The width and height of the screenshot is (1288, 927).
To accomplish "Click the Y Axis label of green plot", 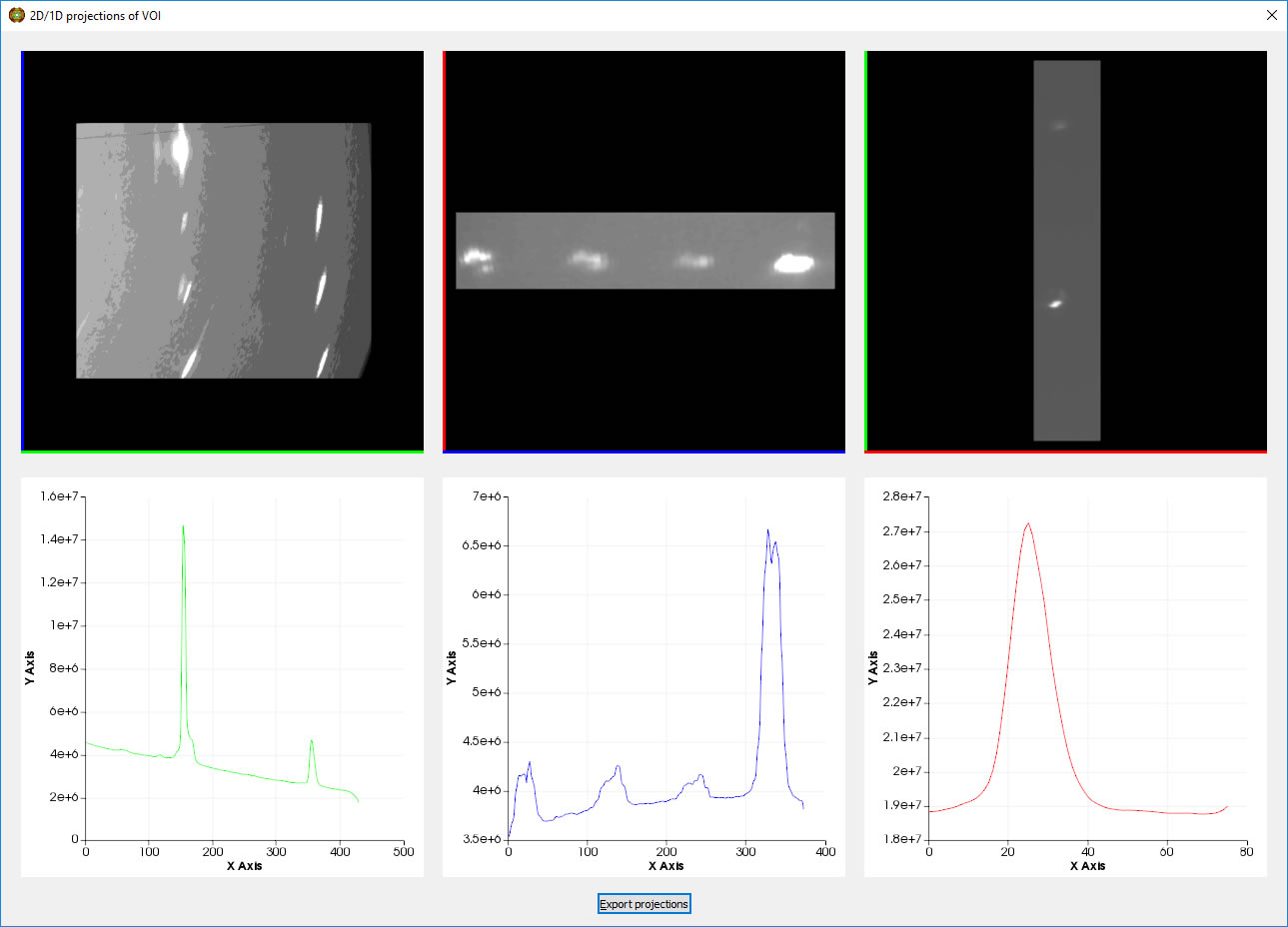I will [x=30, y=667].
